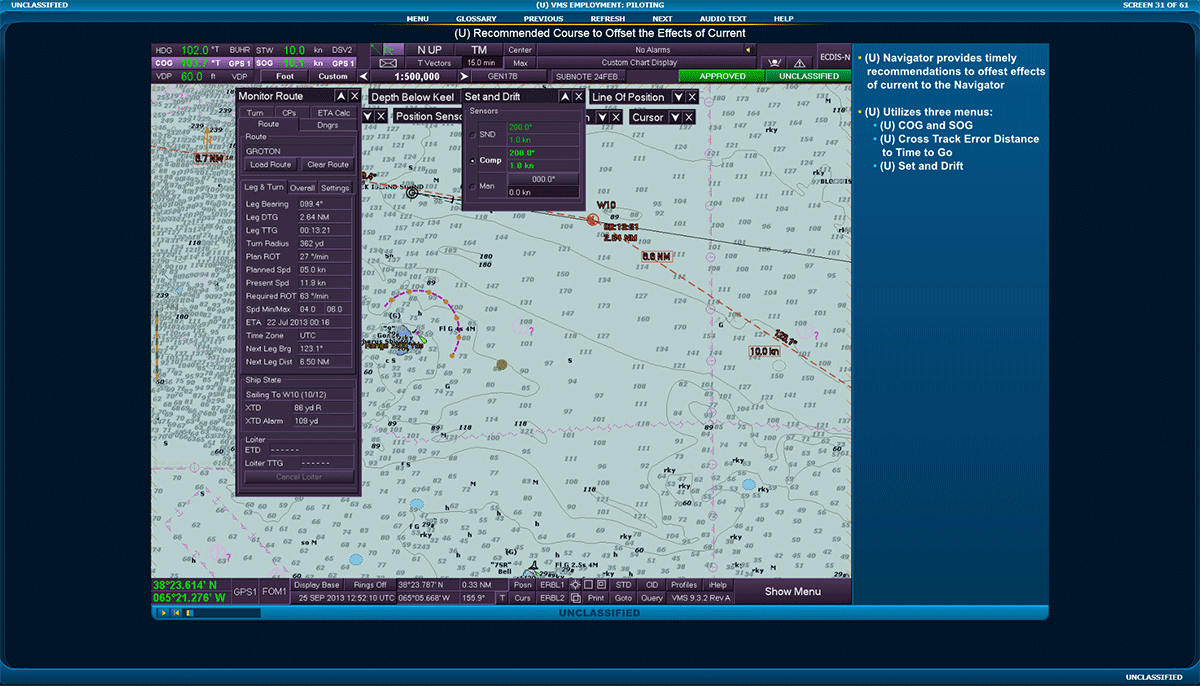1200x686 pixels.
Task: Select the Man sensor radio button
Action: (x=472, y=186)
